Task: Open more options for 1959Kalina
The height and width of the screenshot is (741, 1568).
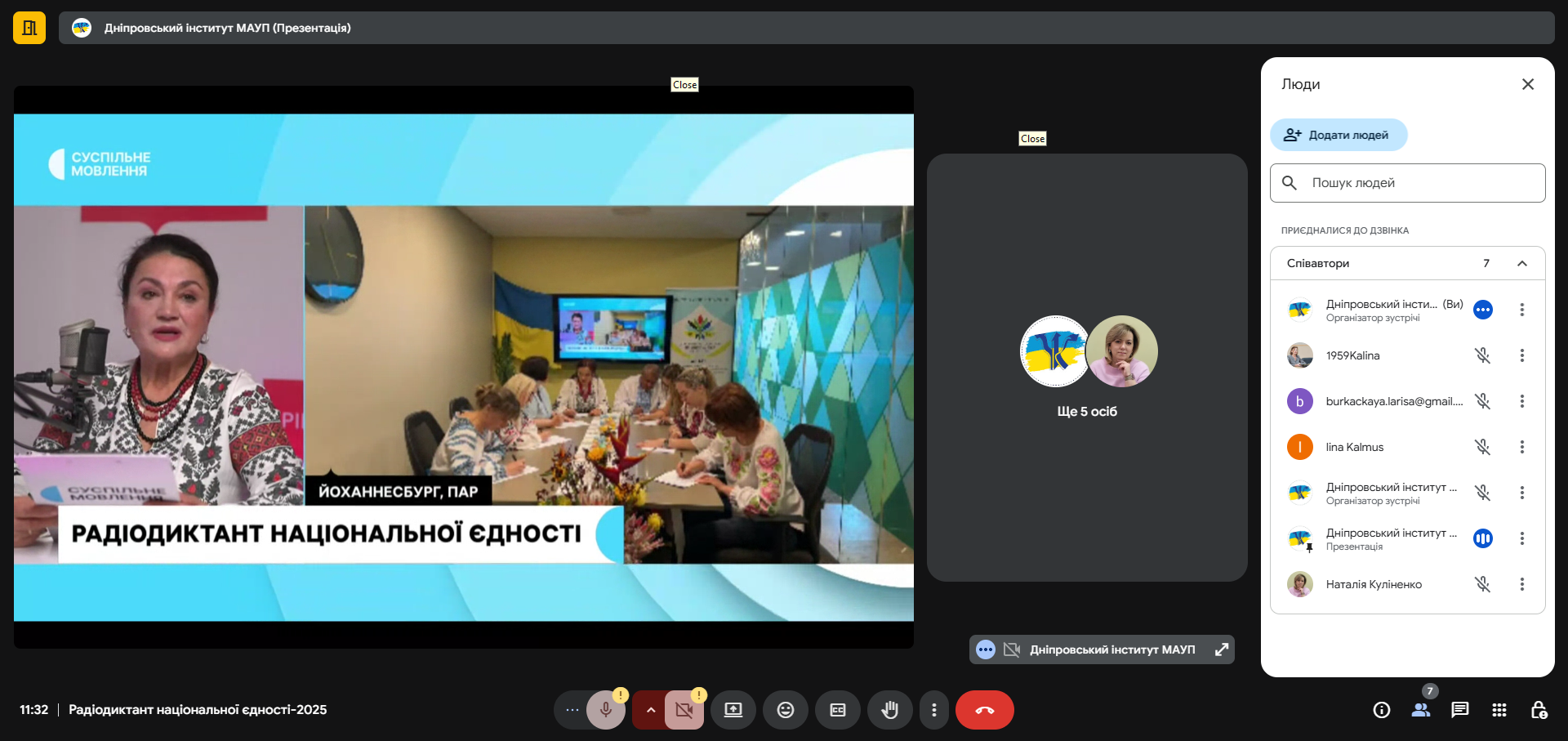Action: [1521, 355]
